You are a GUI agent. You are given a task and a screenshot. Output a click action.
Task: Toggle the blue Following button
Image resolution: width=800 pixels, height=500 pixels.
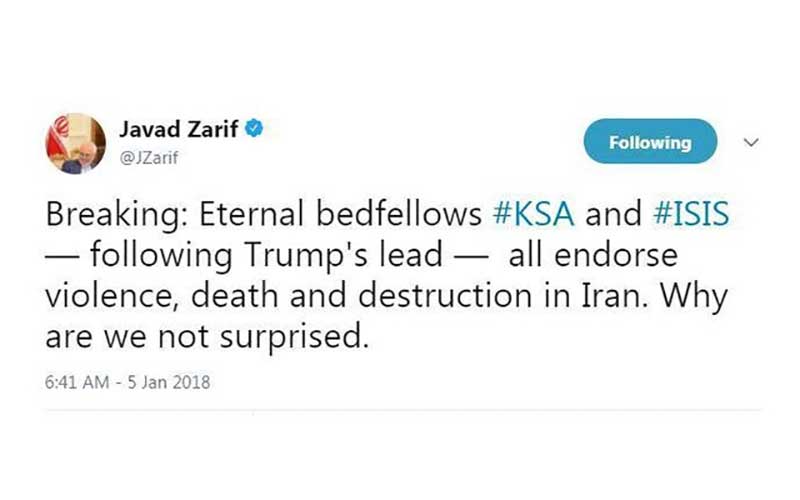[649, 142]
